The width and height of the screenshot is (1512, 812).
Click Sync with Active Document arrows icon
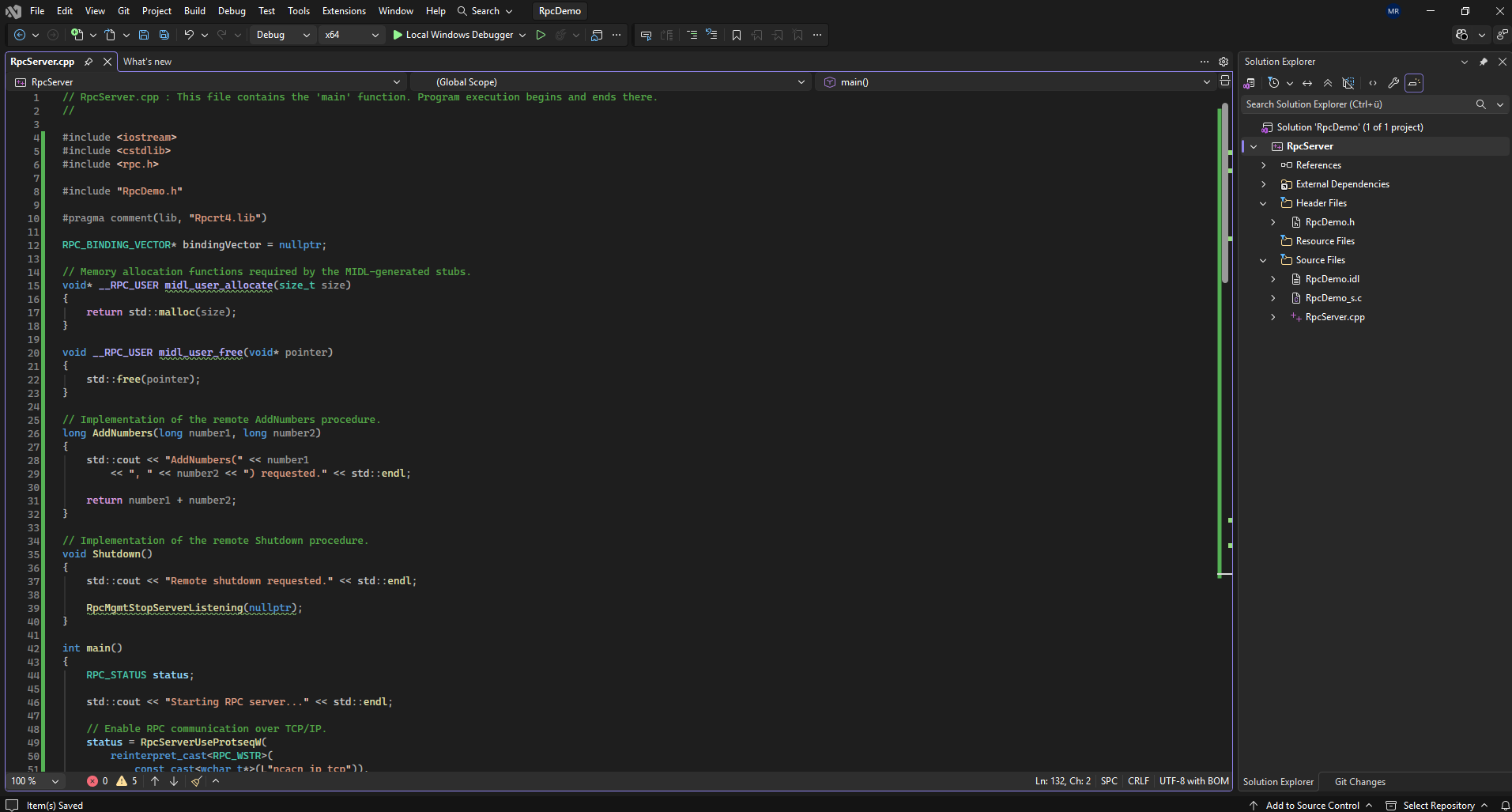[x=1307, y=83]
